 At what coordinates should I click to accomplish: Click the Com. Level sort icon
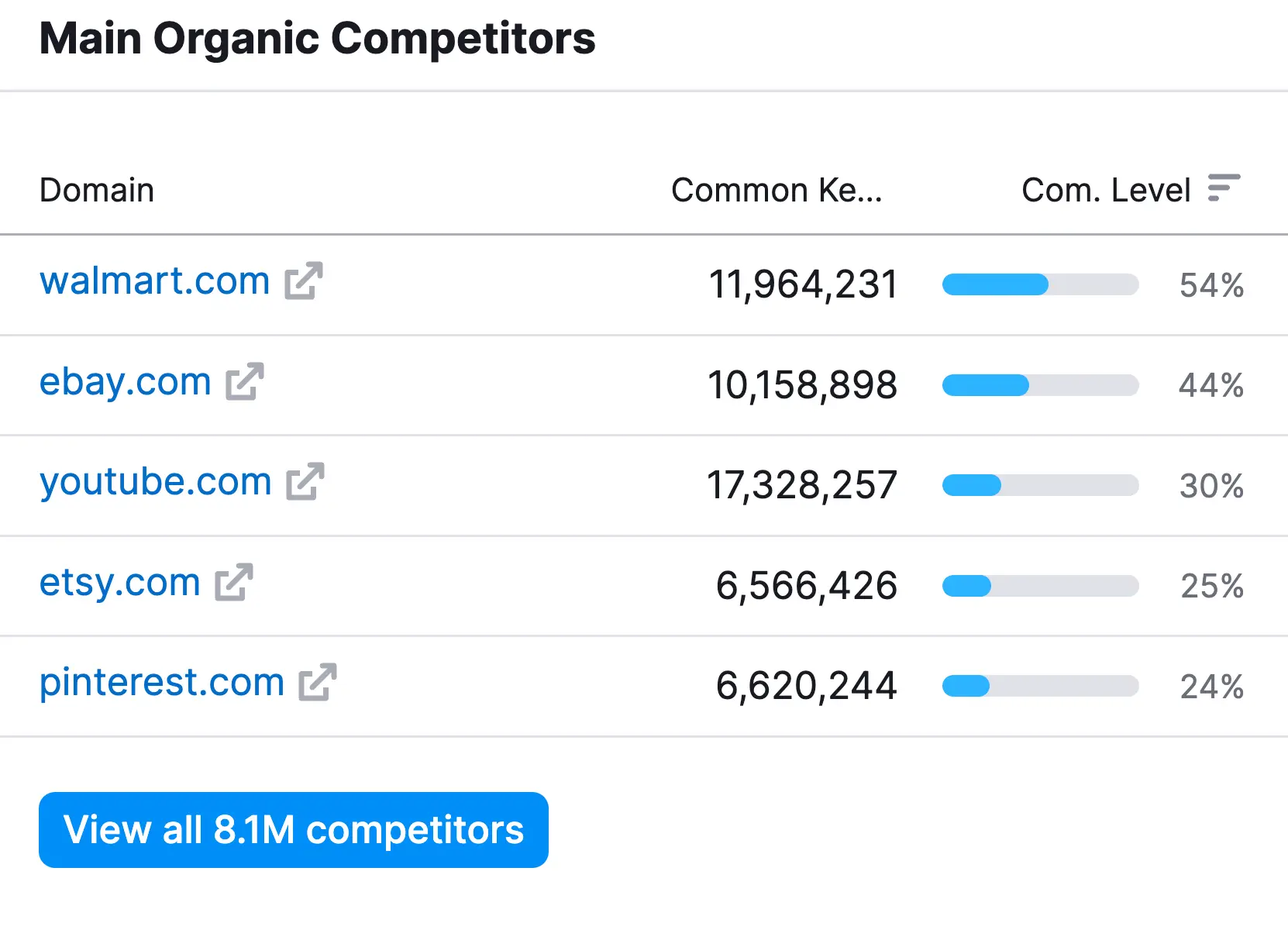tap(1223, 188)
